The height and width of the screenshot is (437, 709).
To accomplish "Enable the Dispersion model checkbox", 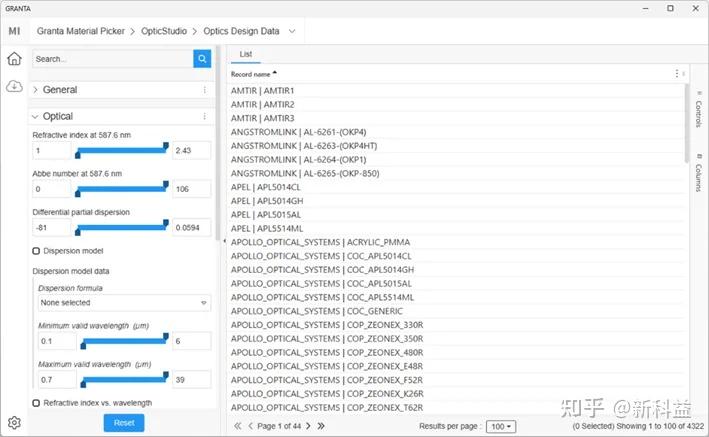I will tap(36, 251).
